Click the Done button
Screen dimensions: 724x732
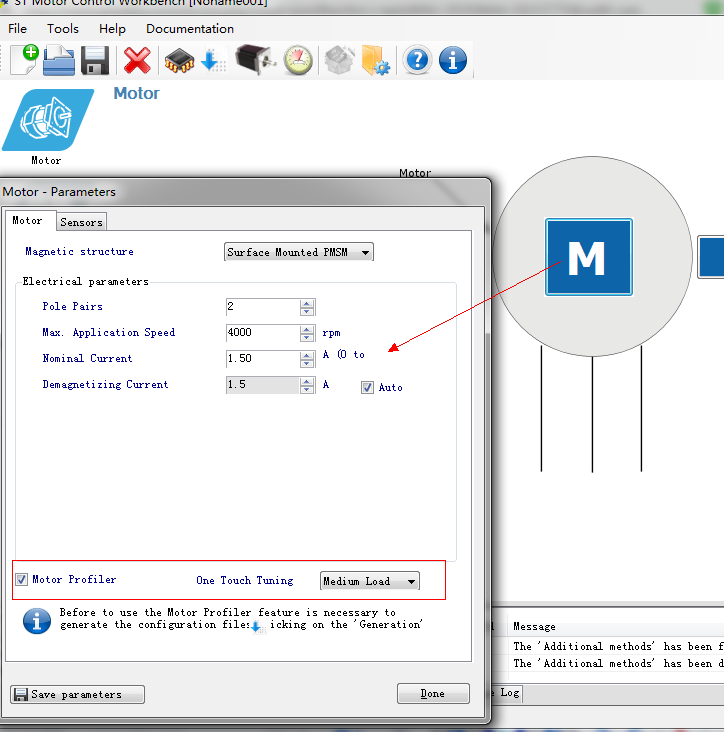click(433, 693)
